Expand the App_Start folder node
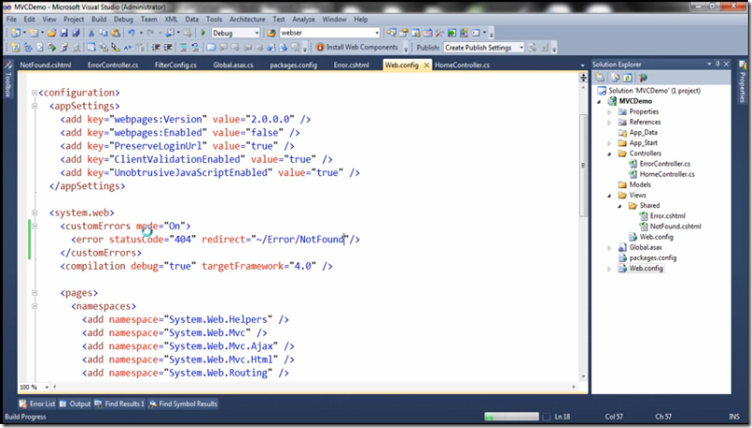The image size is (752, 428). point(609,143)
